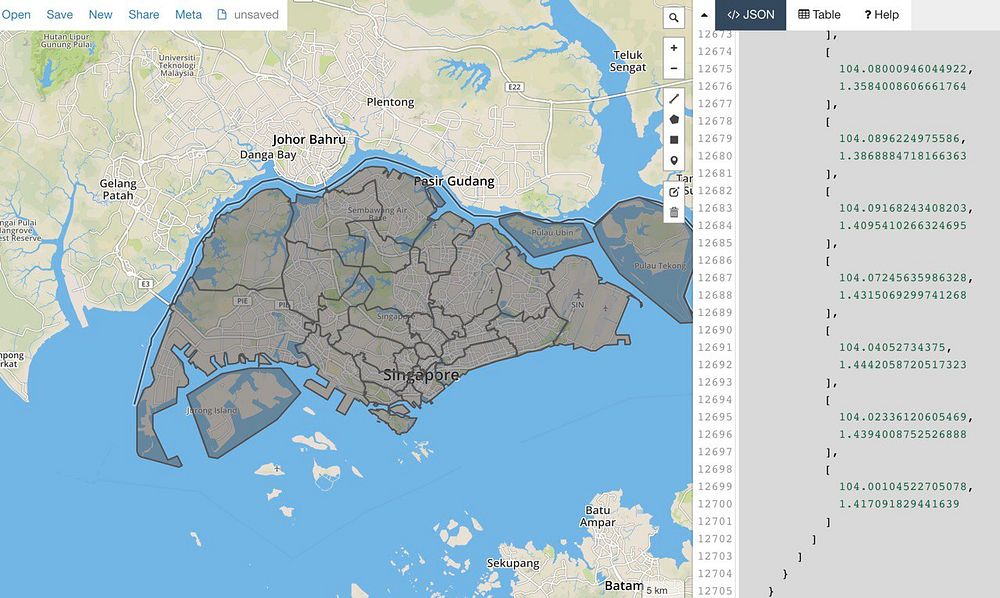The image size is (1000, 598).
Task: Switch to the Table tab
Action: (819, 15)
